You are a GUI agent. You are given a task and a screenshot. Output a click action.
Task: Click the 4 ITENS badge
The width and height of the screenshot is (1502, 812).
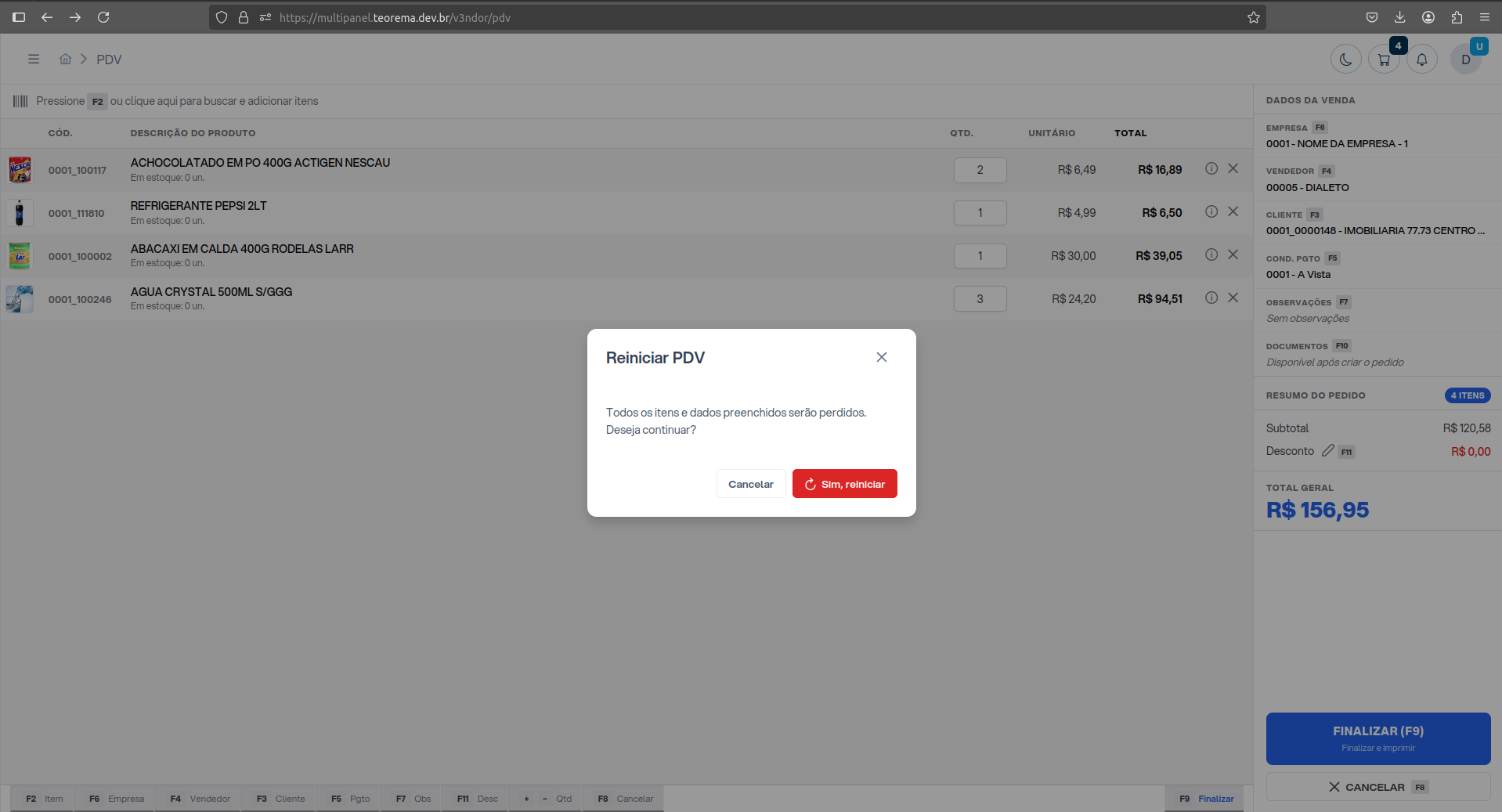click(1467, 395)
